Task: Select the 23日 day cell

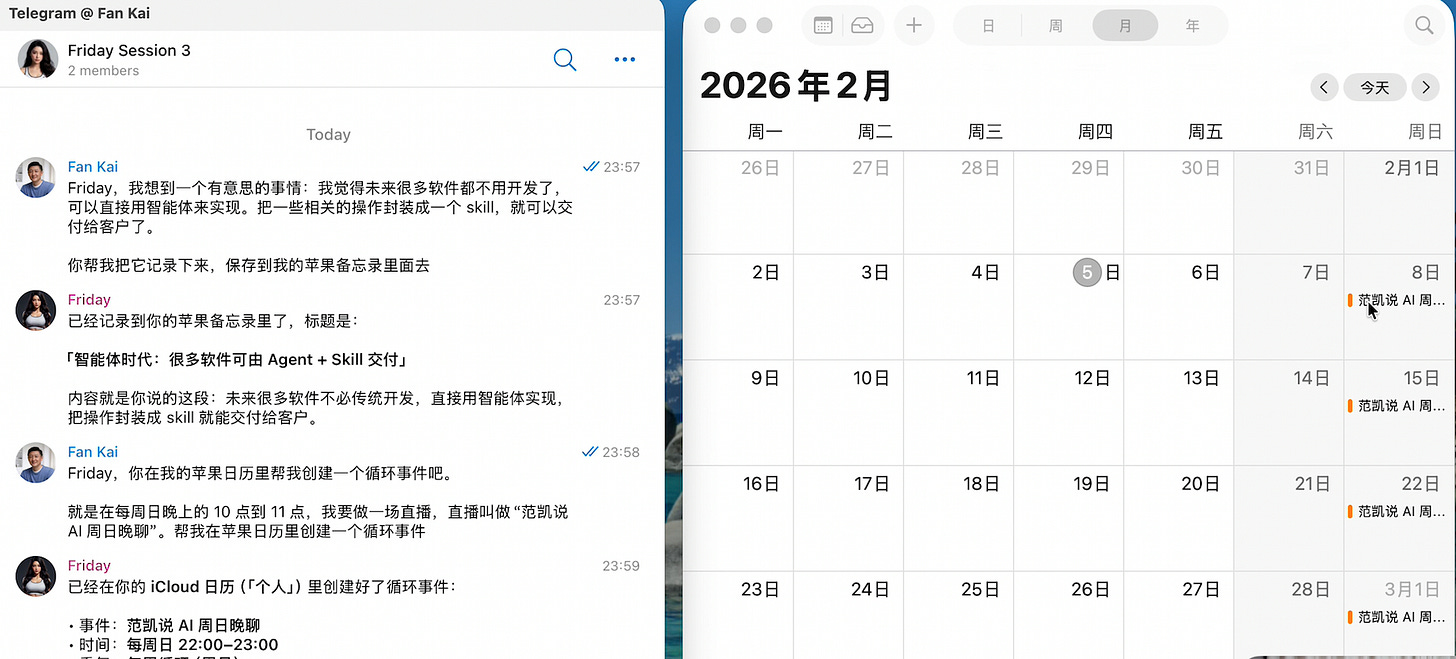Action: (x=738, y=615)
